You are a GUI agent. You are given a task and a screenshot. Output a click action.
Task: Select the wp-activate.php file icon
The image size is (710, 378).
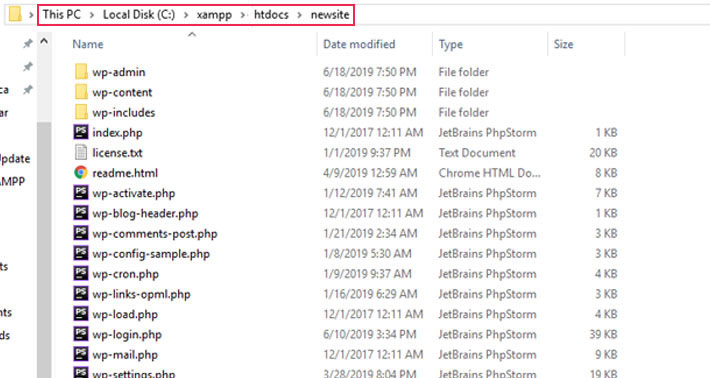point(81,193)
